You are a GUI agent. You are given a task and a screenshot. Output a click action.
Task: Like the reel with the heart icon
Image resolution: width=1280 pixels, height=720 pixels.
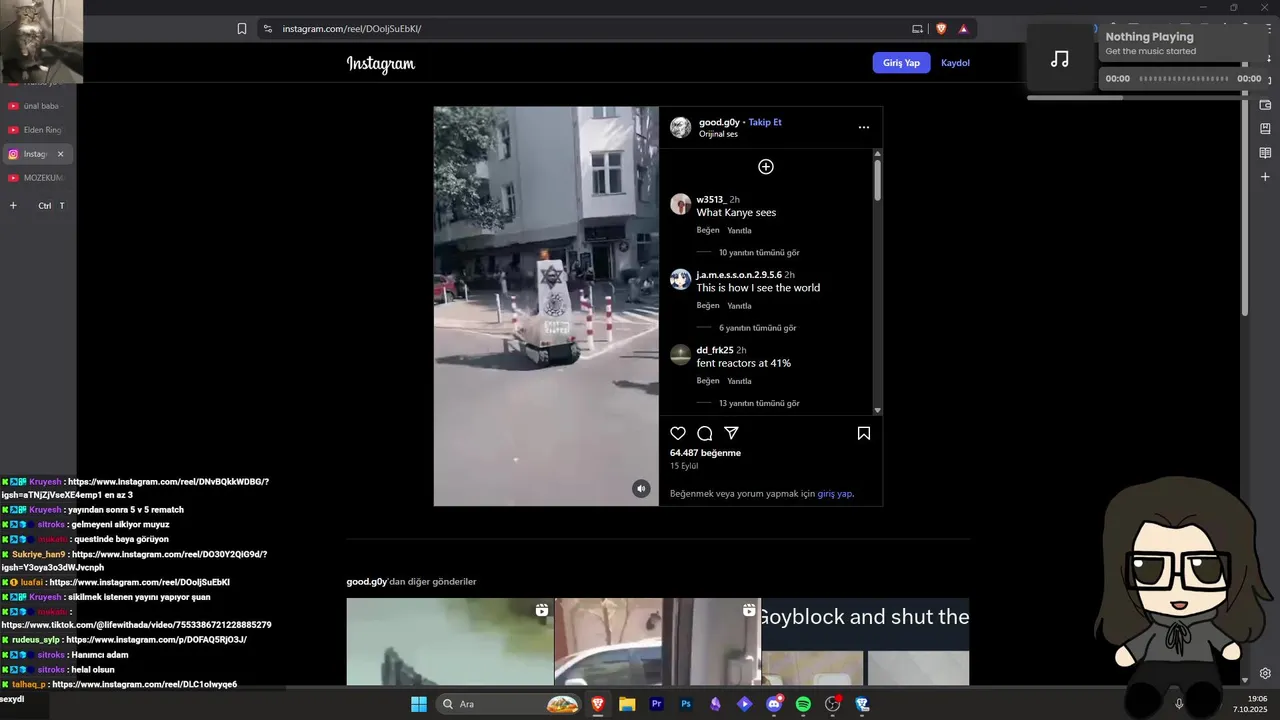tap(678, 433)
